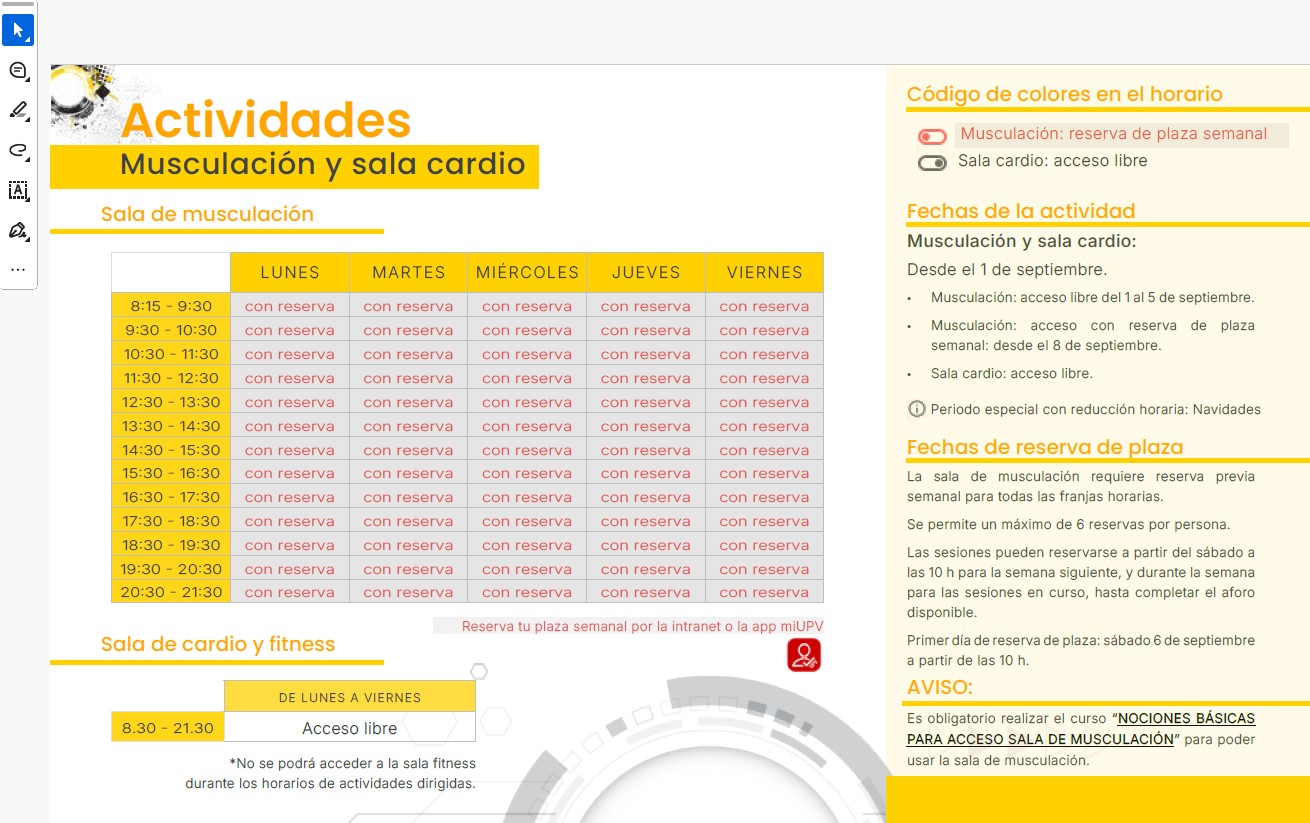
Task: Click 'Reserva tu plaza semanal' intranet note
Action: [x=643, y=627]
